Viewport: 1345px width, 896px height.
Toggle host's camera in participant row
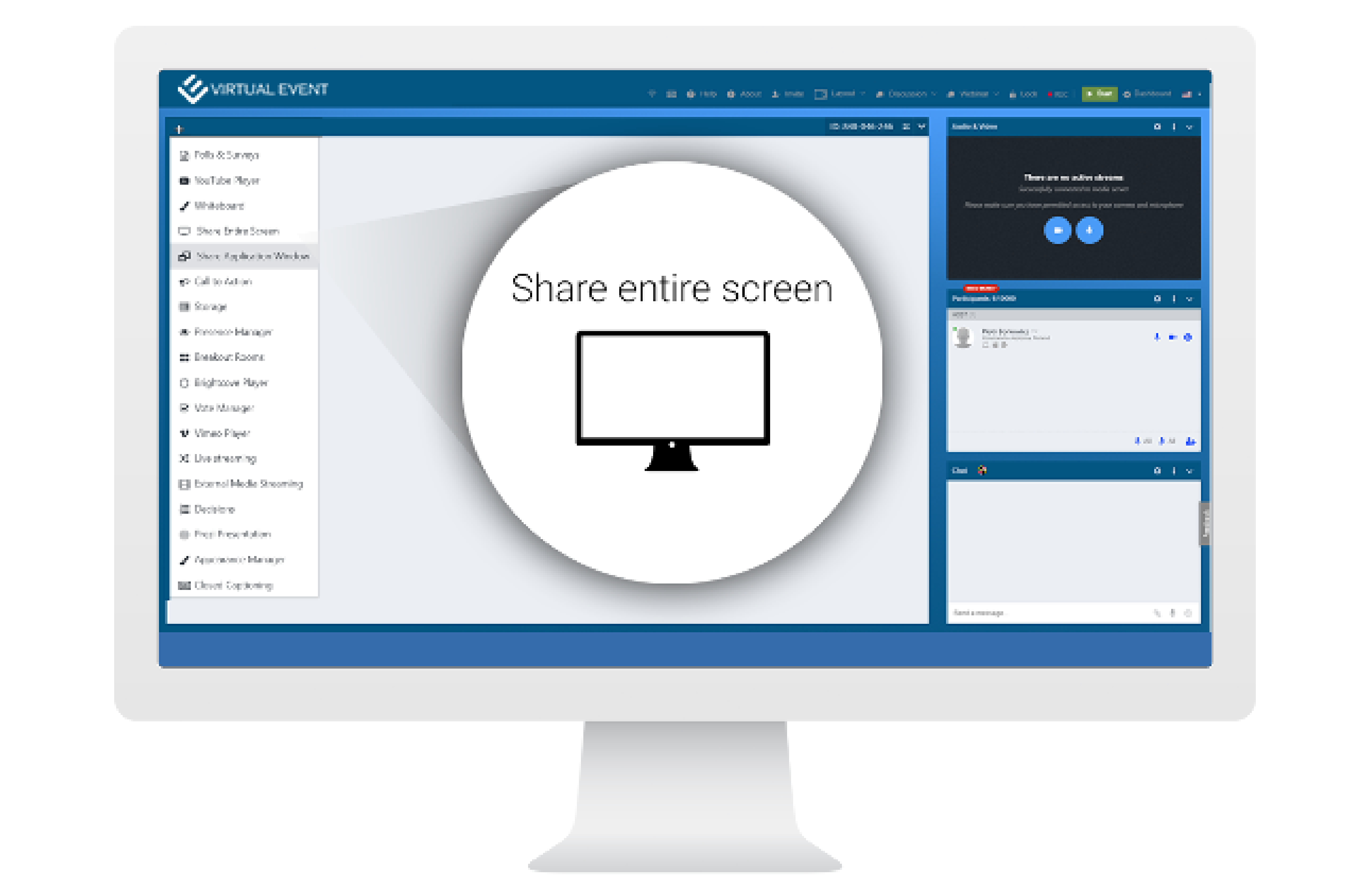click(x=1172, y=337)
